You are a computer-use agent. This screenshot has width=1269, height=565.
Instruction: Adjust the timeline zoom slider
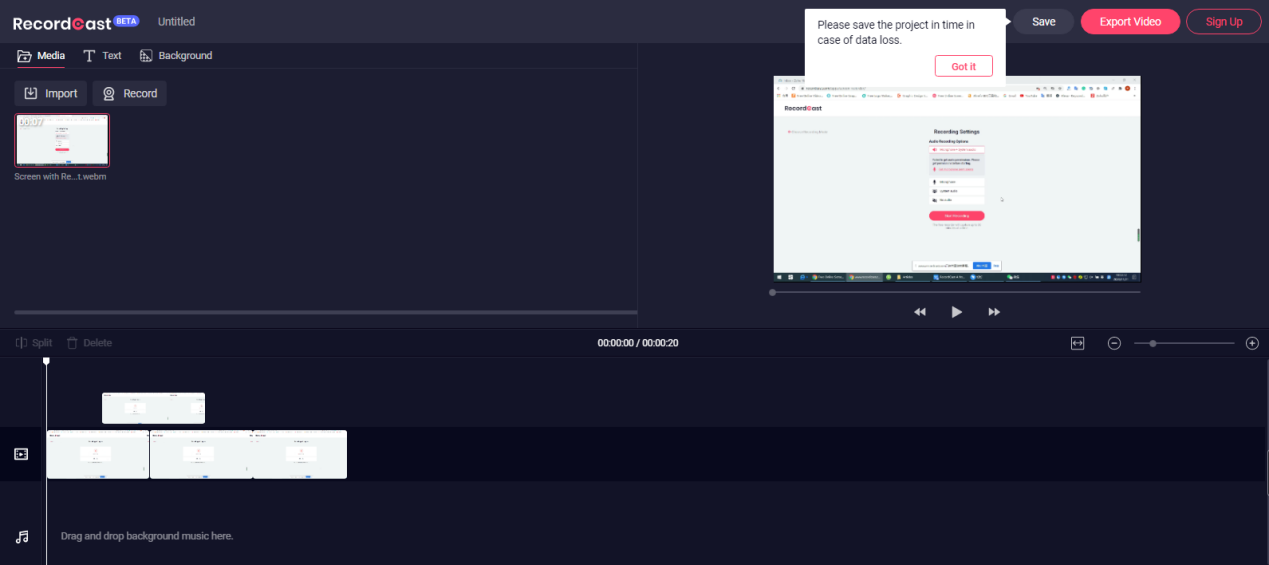pos(1184,343)
